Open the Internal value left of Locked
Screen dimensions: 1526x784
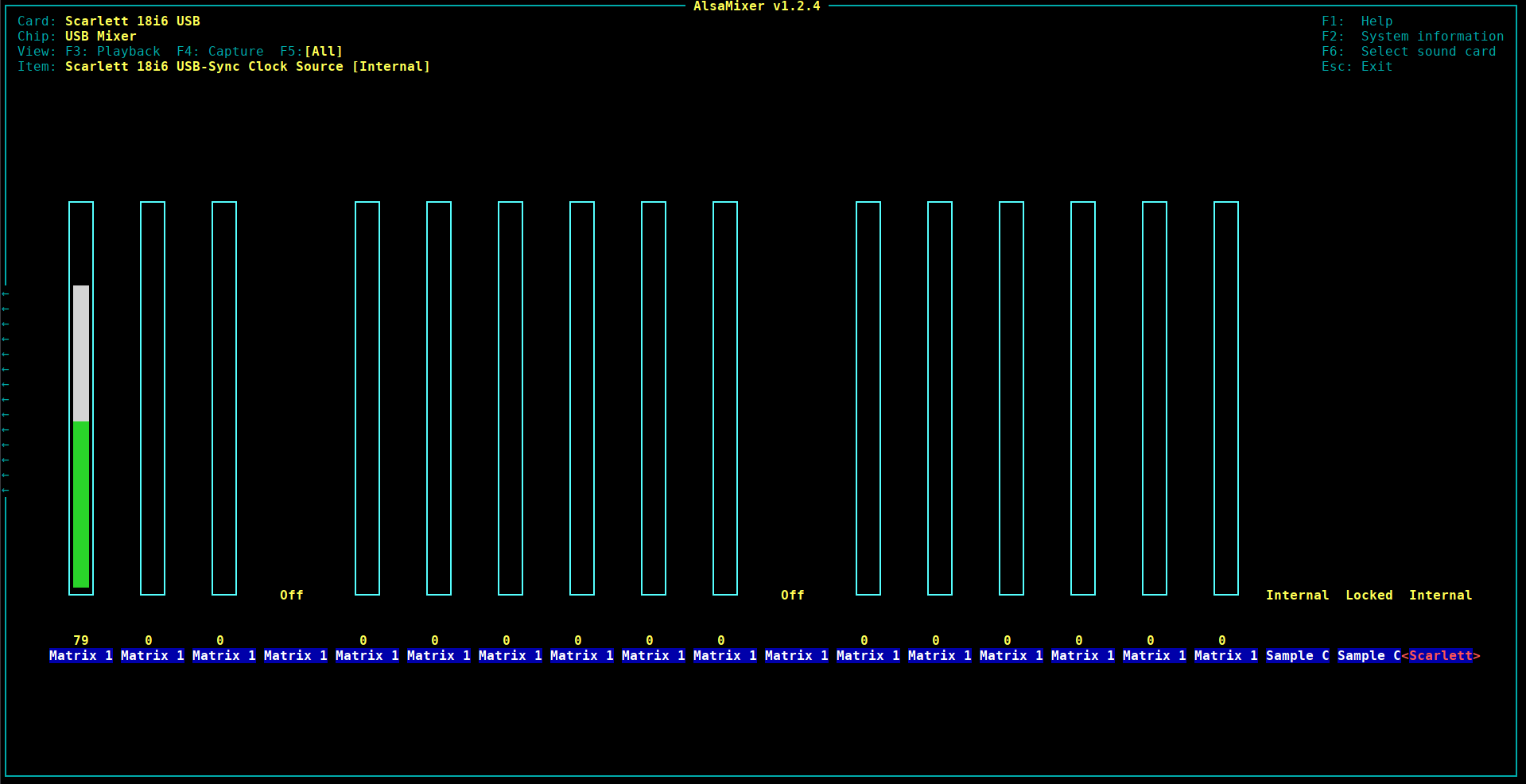pyautogui.click(x=1297, y=596)
